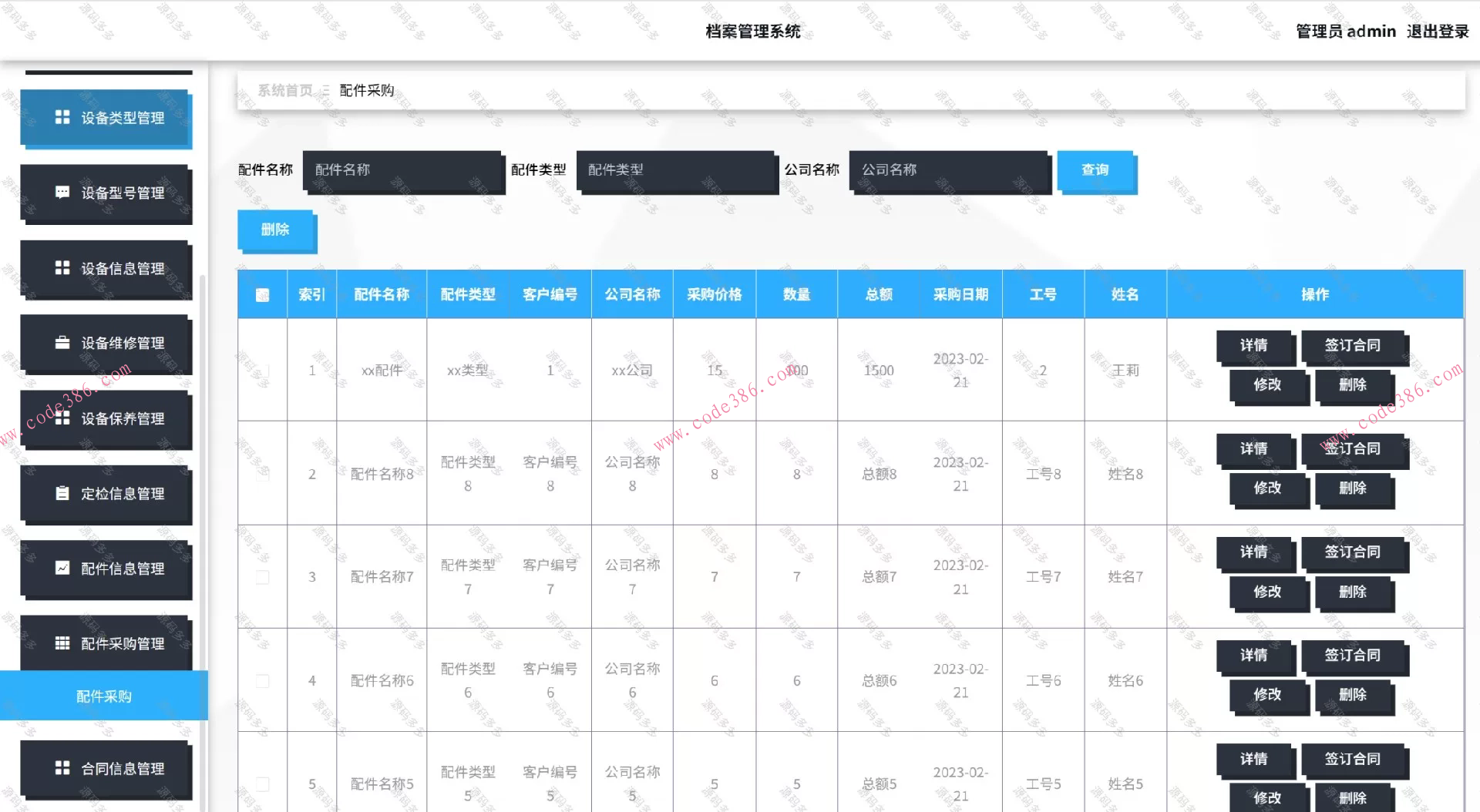Click 签订合同 for the xx配件 row
Viewport: 1480px width, 812px height.
click(1354, 346)
